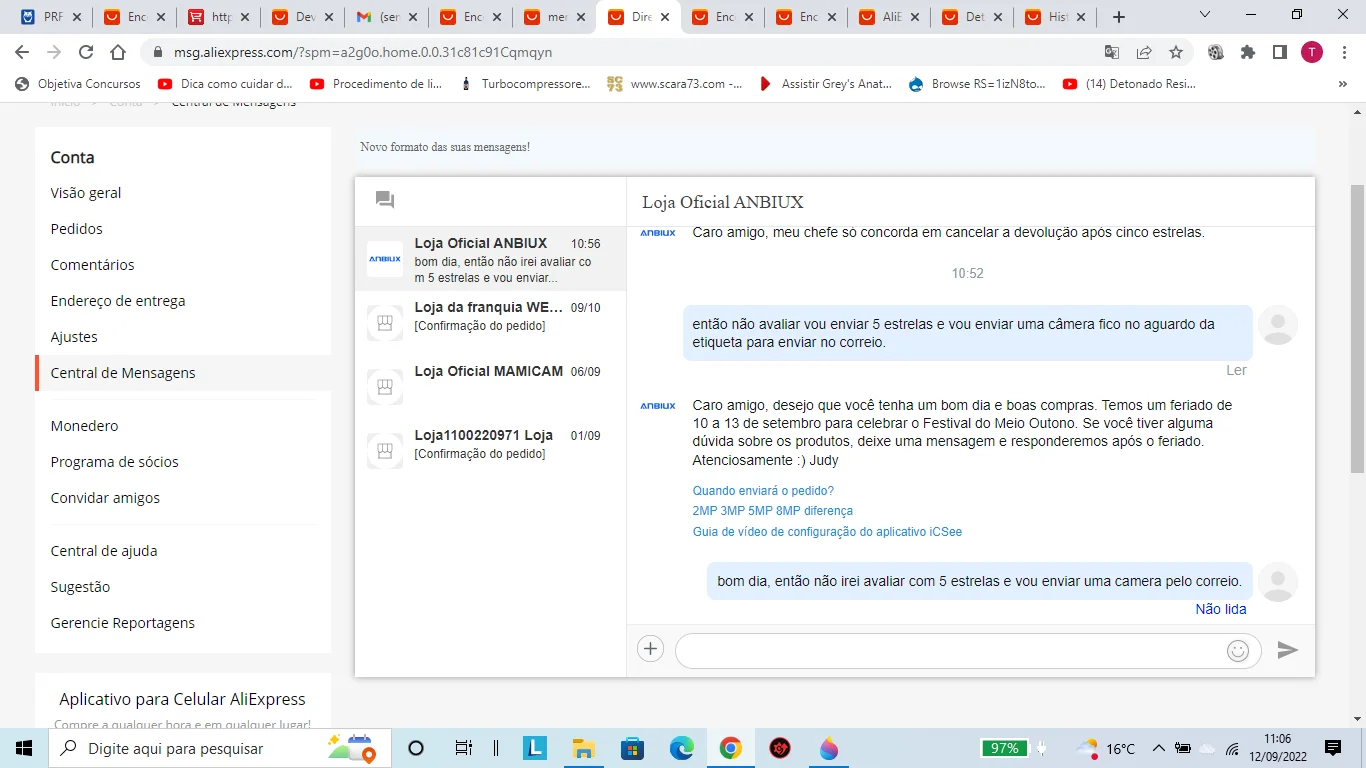This screenshot has height=768, width=1366.
Task: Open Task View on the taskbar
Action: [464, 748]
